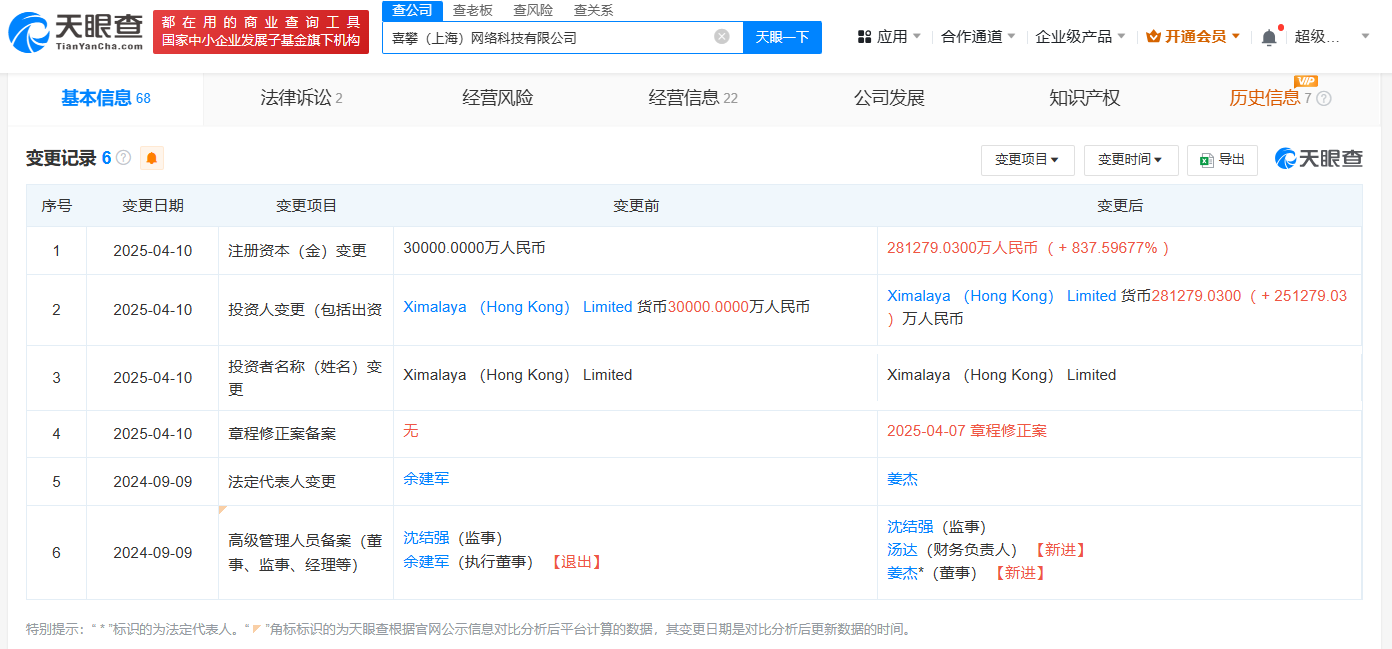Open 余建军 link in 法定代表人变更 row

click(426, 479)
